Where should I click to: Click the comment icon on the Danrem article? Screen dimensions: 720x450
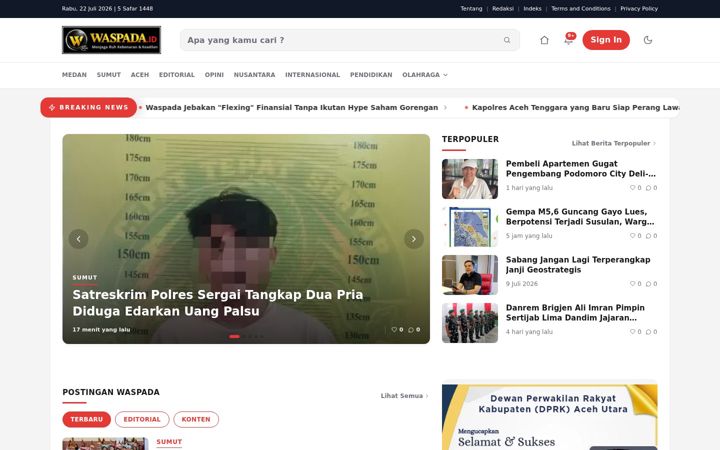coord(648,332)
